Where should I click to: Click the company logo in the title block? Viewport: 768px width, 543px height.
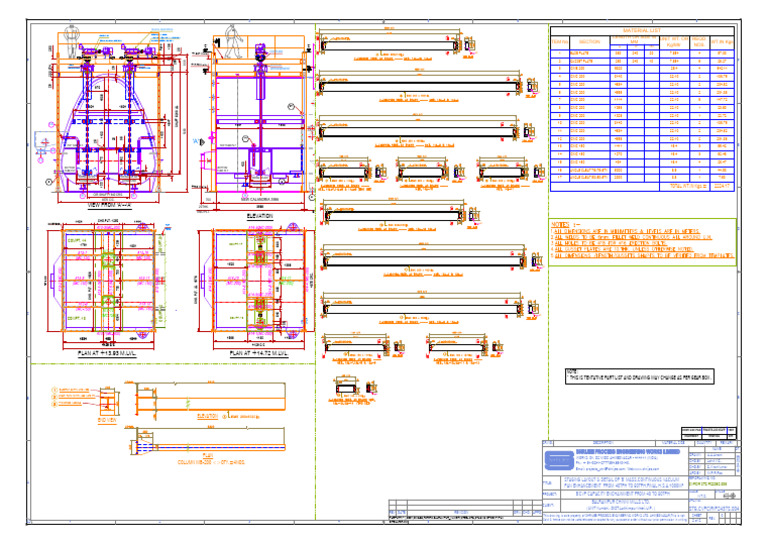click(x=559, y=461)
